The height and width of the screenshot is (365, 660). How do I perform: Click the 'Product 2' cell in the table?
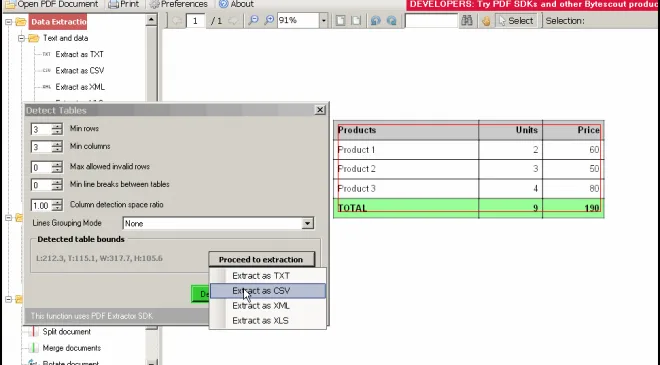407,169
